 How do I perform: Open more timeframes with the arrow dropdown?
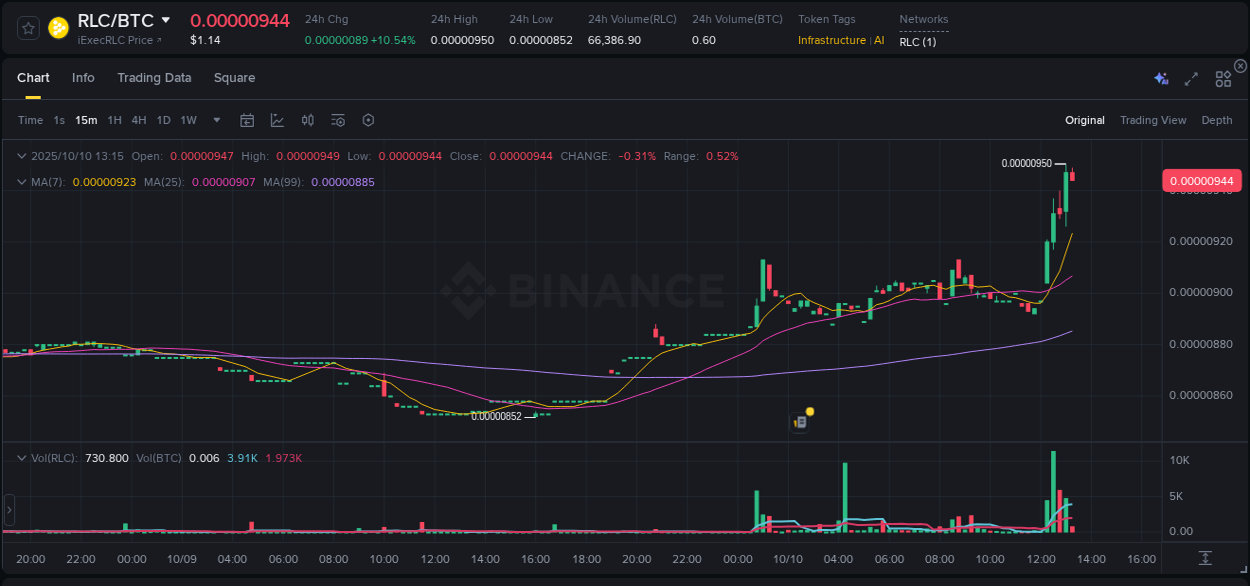tap(215, 120)
